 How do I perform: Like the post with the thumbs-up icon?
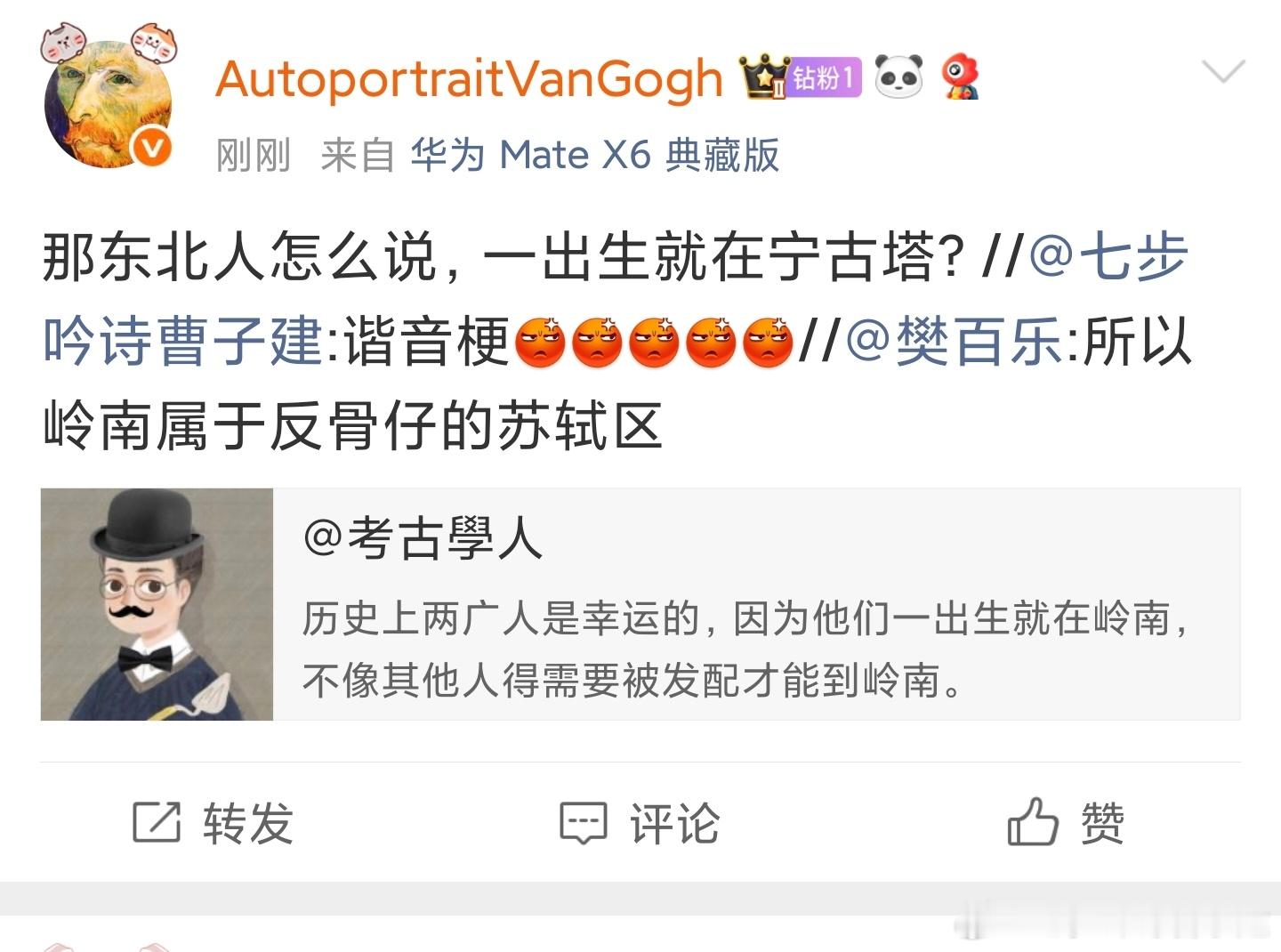point(1032,820)
